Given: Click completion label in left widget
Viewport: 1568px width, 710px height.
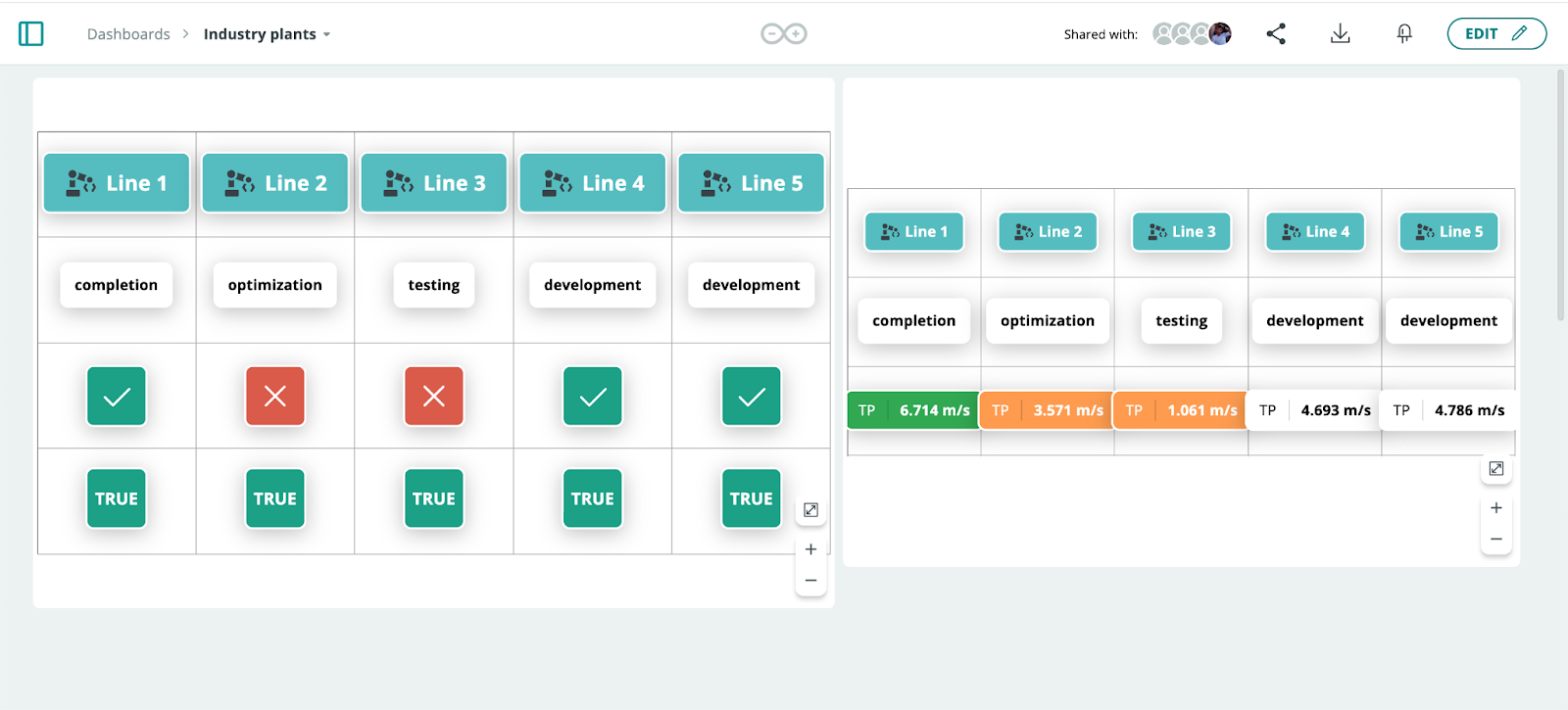Looking at the screenshot, I should (117, 285).
